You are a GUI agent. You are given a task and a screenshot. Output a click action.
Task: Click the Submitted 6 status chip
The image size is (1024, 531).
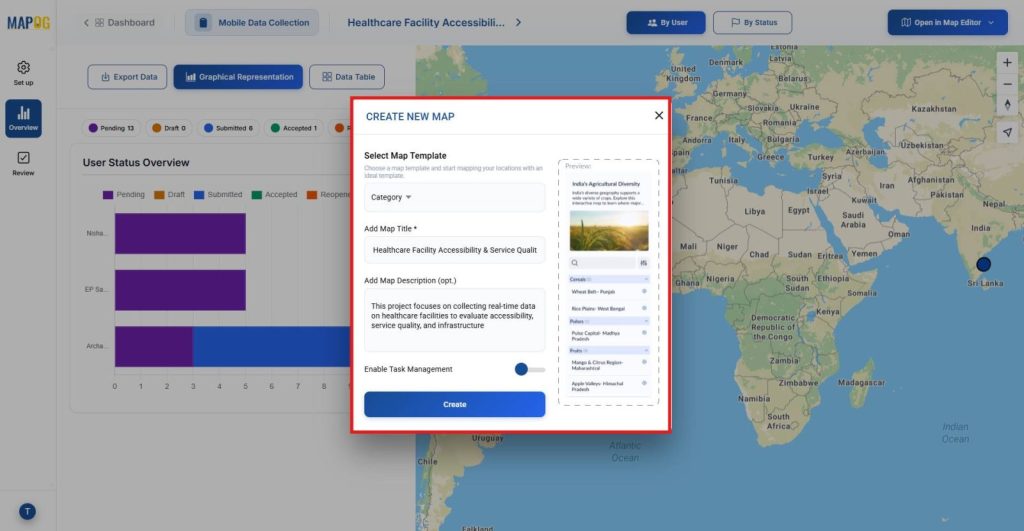228,128
